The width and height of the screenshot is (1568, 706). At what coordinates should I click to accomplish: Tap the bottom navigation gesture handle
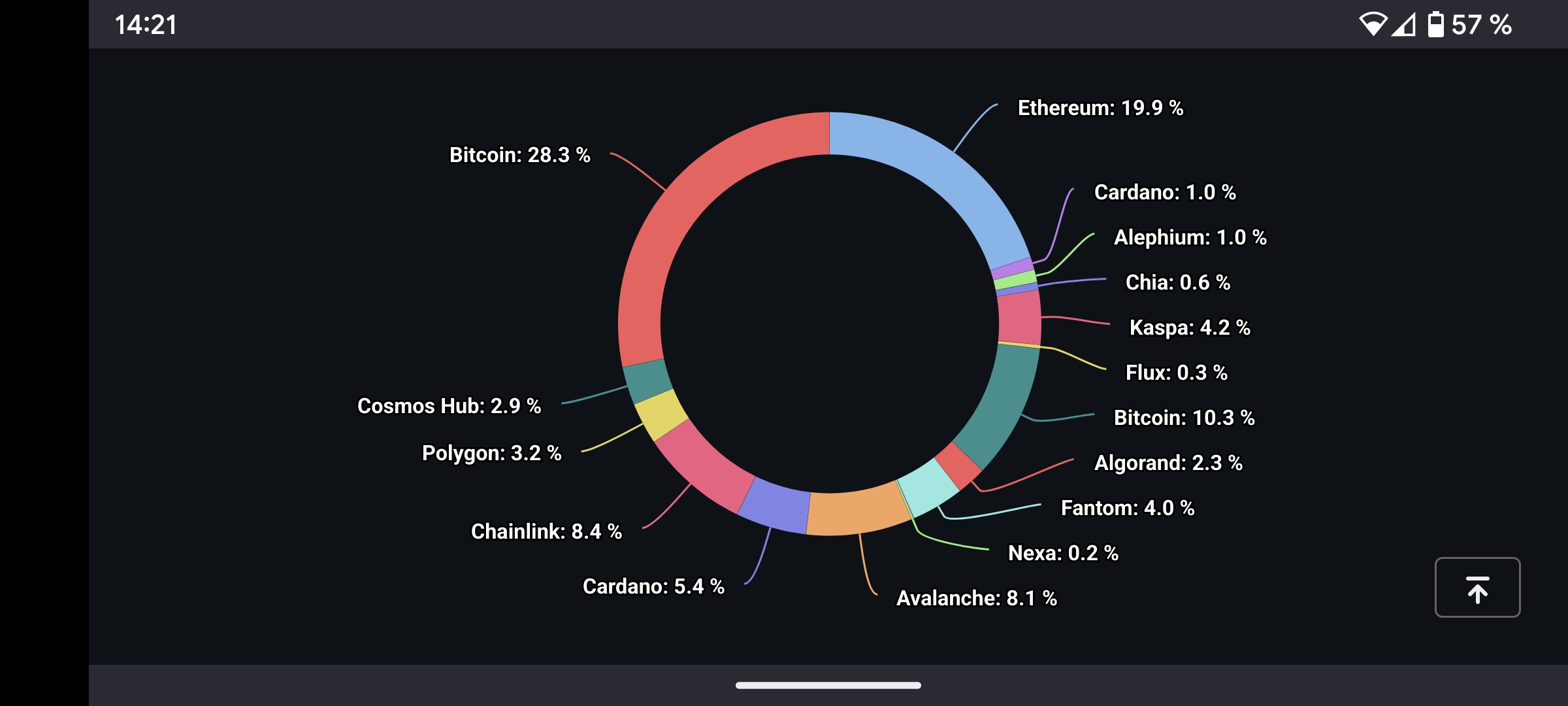(x=828, y=685)
